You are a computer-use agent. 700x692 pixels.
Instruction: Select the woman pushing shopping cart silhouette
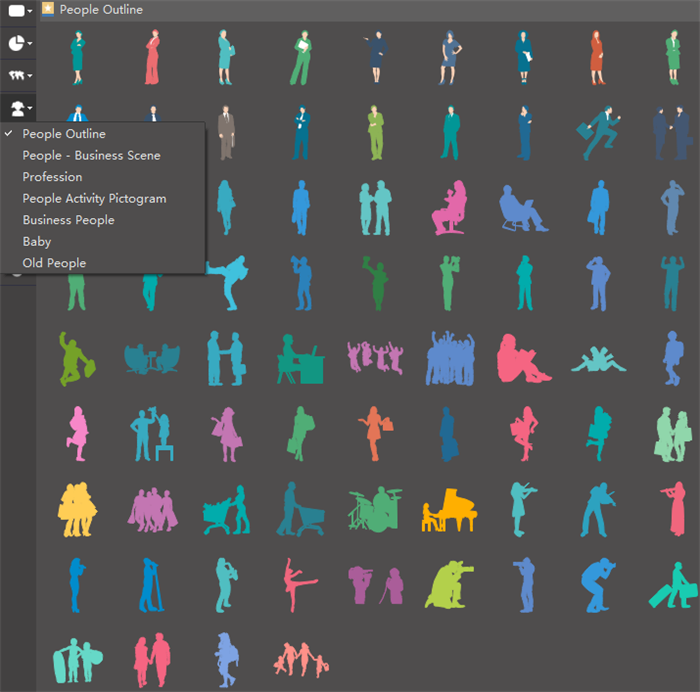pos(226,509)
